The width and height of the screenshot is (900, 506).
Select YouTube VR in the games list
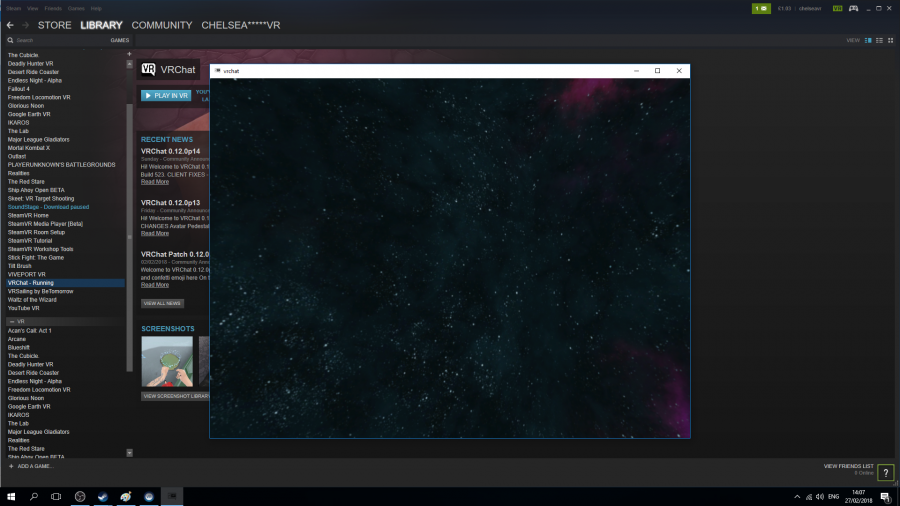[x=24, y=308]
